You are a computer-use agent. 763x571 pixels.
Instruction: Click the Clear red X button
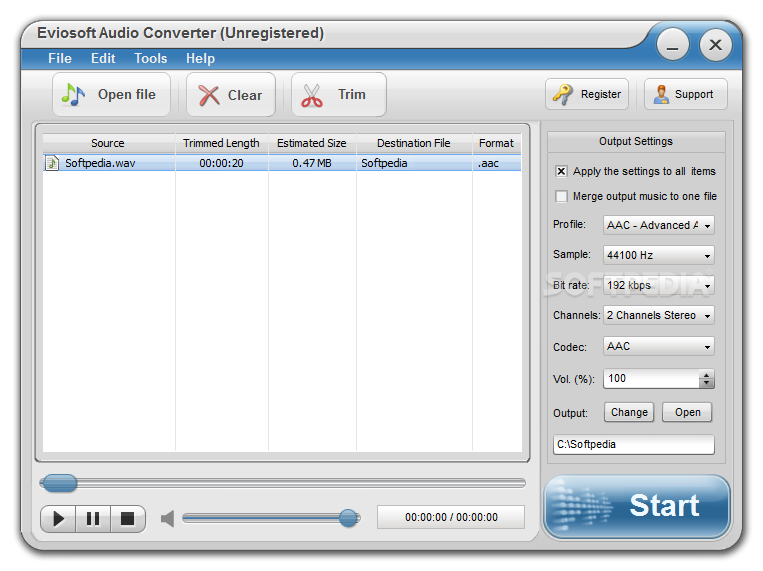click(231, 94)
